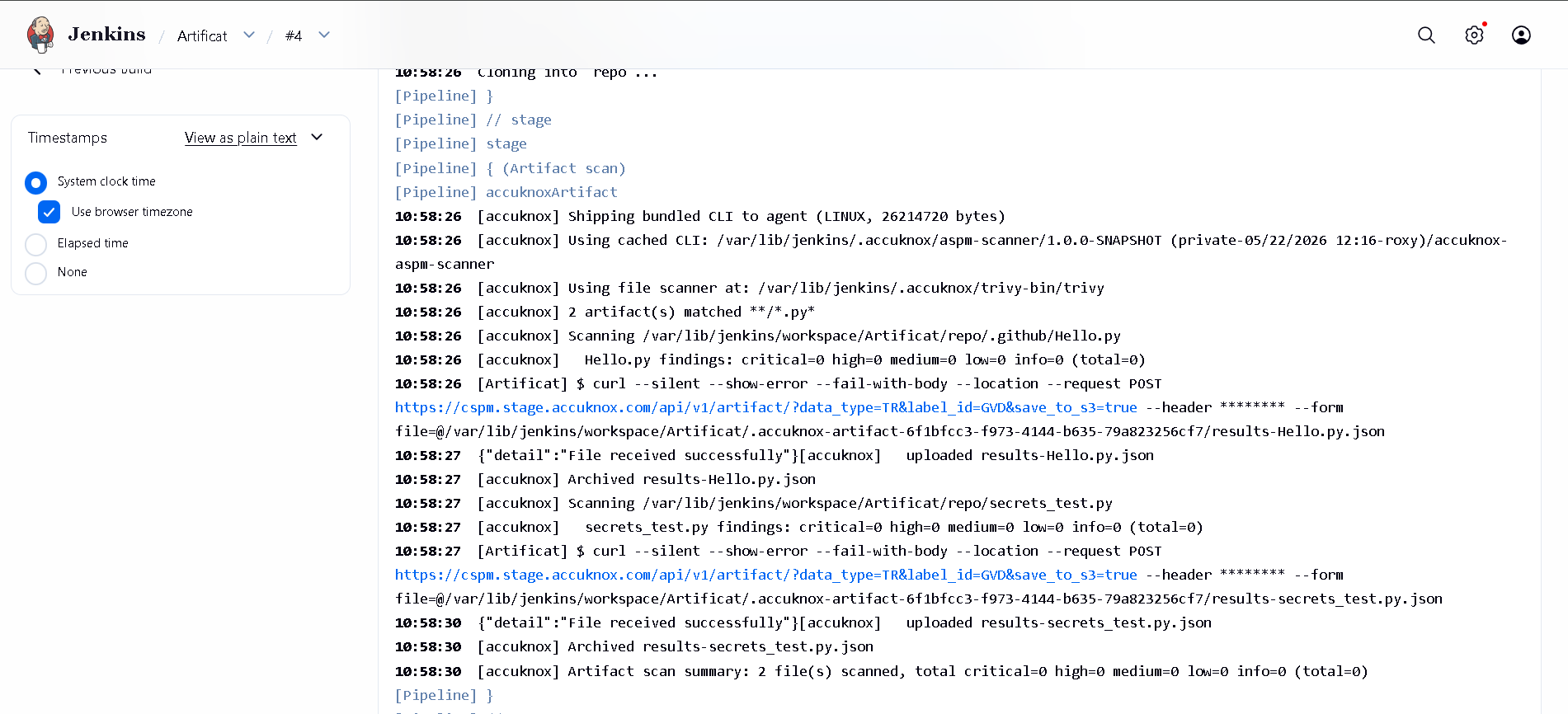The width and height of the screenshot is (1568, 714).
Task: Click 'Scanning ... .github/Hello.py' log line
Action: pyautogui.click(x=757, y=336)
